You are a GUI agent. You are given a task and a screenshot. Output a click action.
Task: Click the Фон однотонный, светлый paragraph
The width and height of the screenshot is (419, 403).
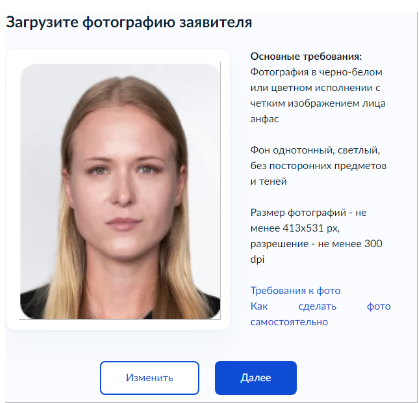coord(318,166)
